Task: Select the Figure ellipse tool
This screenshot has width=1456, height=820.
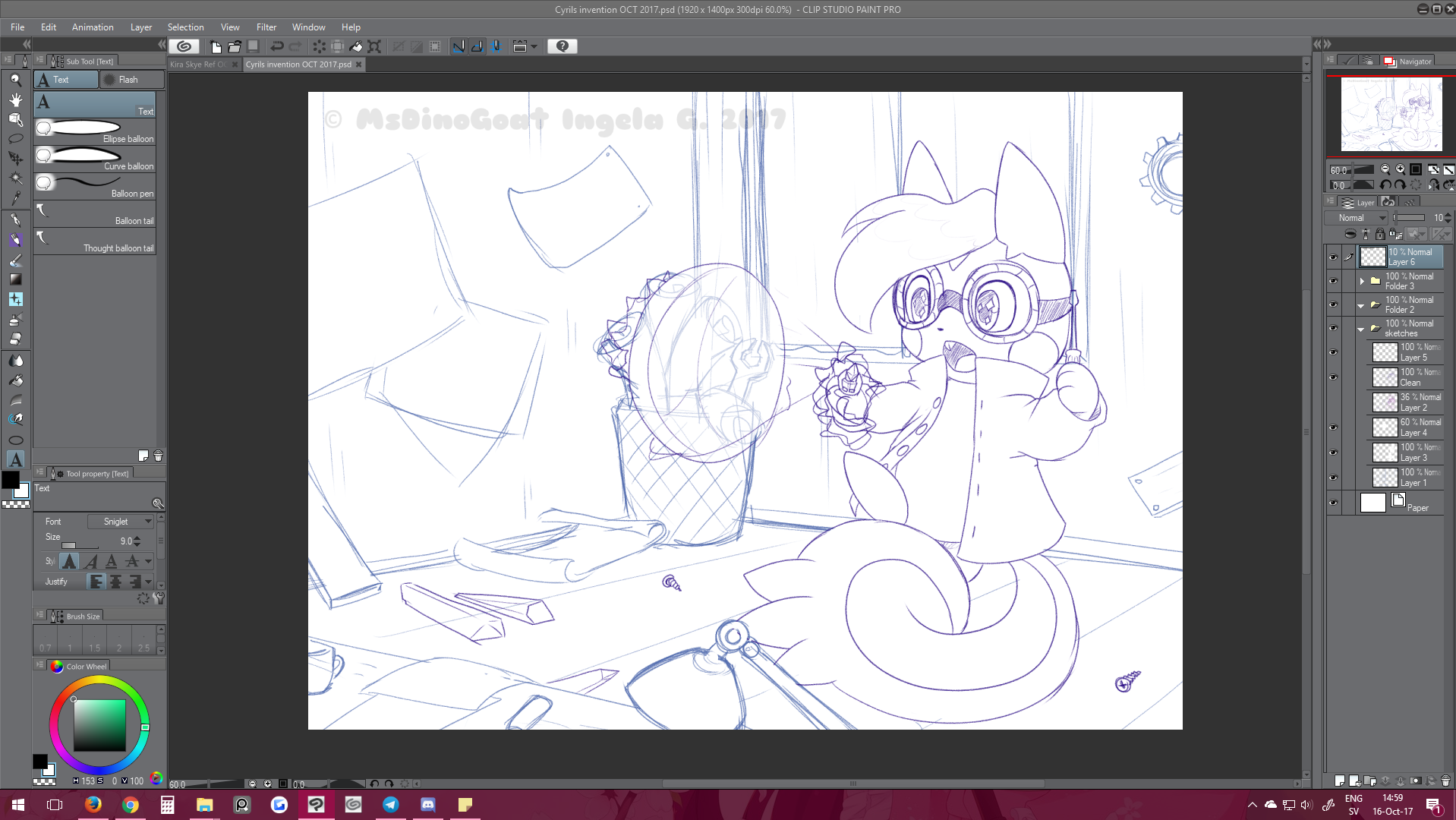Action: pos(15,440)
